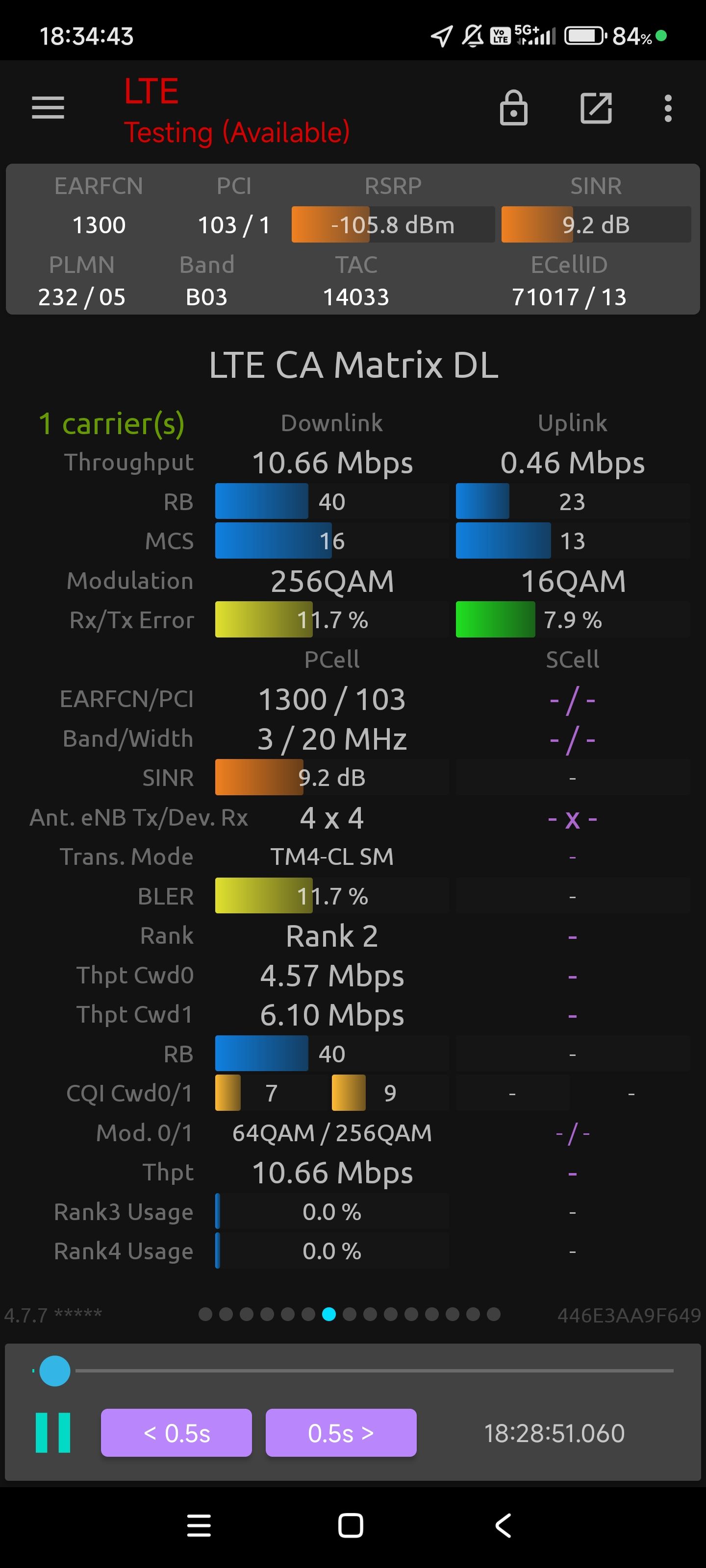Tap the lock icon in toolbar

click(x=513, y=108)
